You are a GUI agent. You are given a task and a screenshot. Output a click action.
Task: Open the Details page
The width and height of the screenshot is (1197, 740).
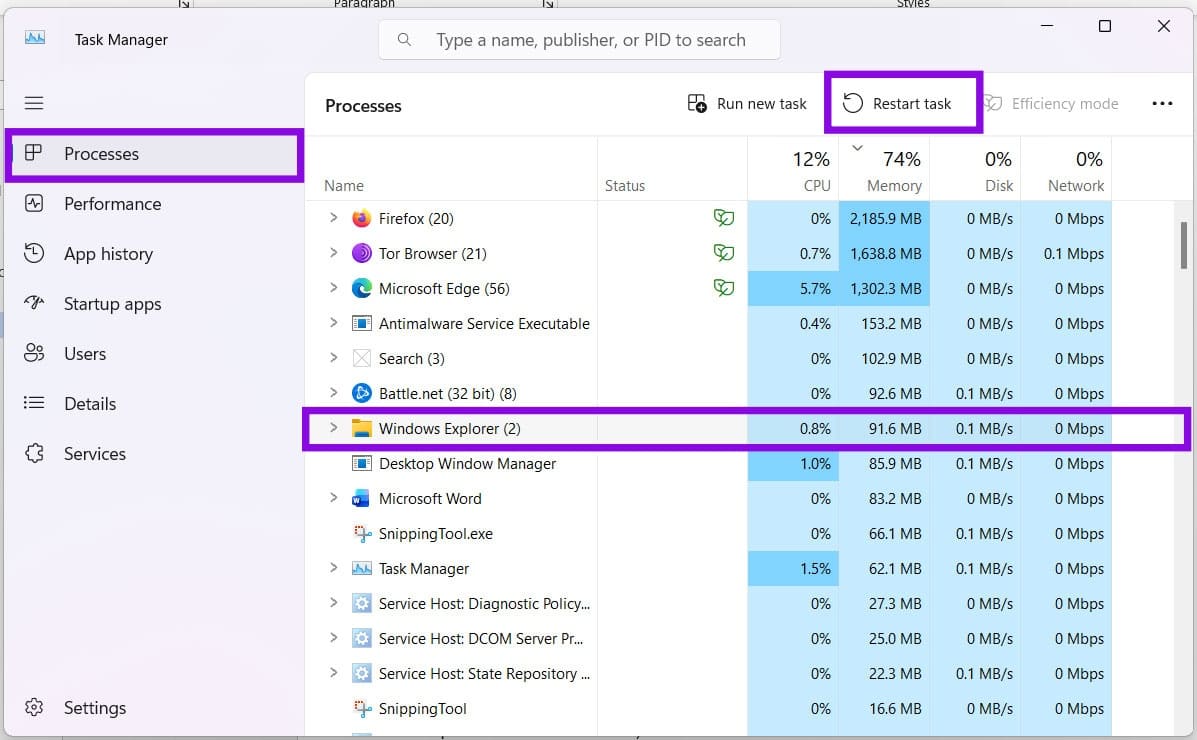[155, 404]
